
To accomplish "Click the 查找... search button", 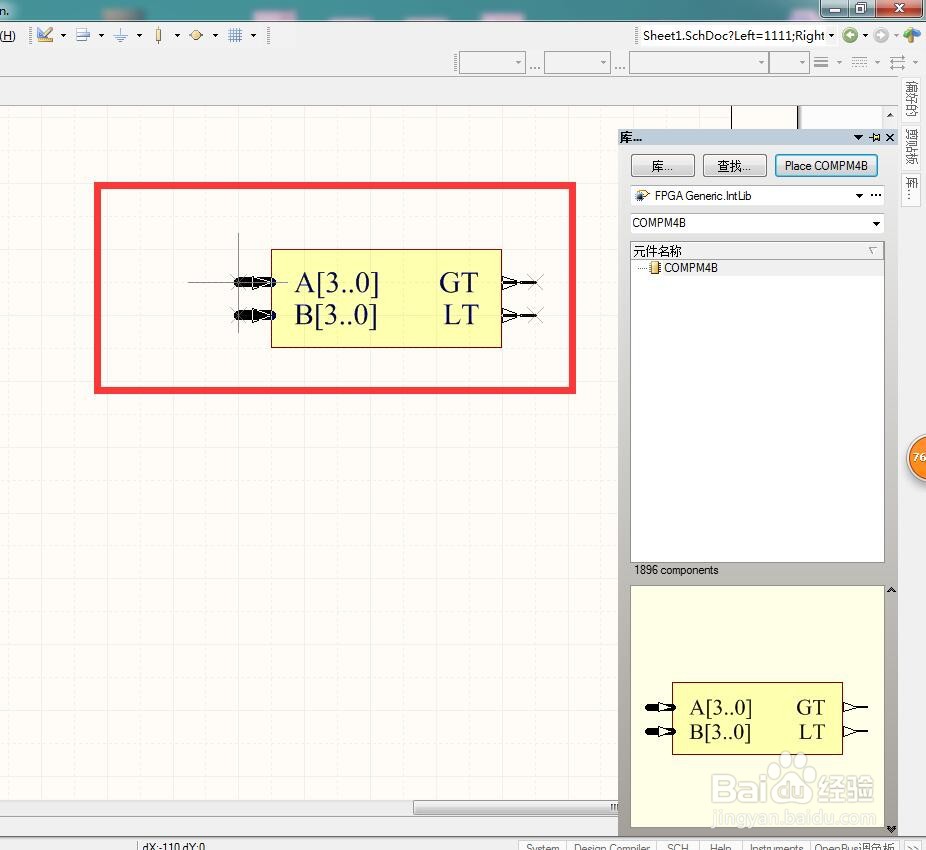I will 735,166.
